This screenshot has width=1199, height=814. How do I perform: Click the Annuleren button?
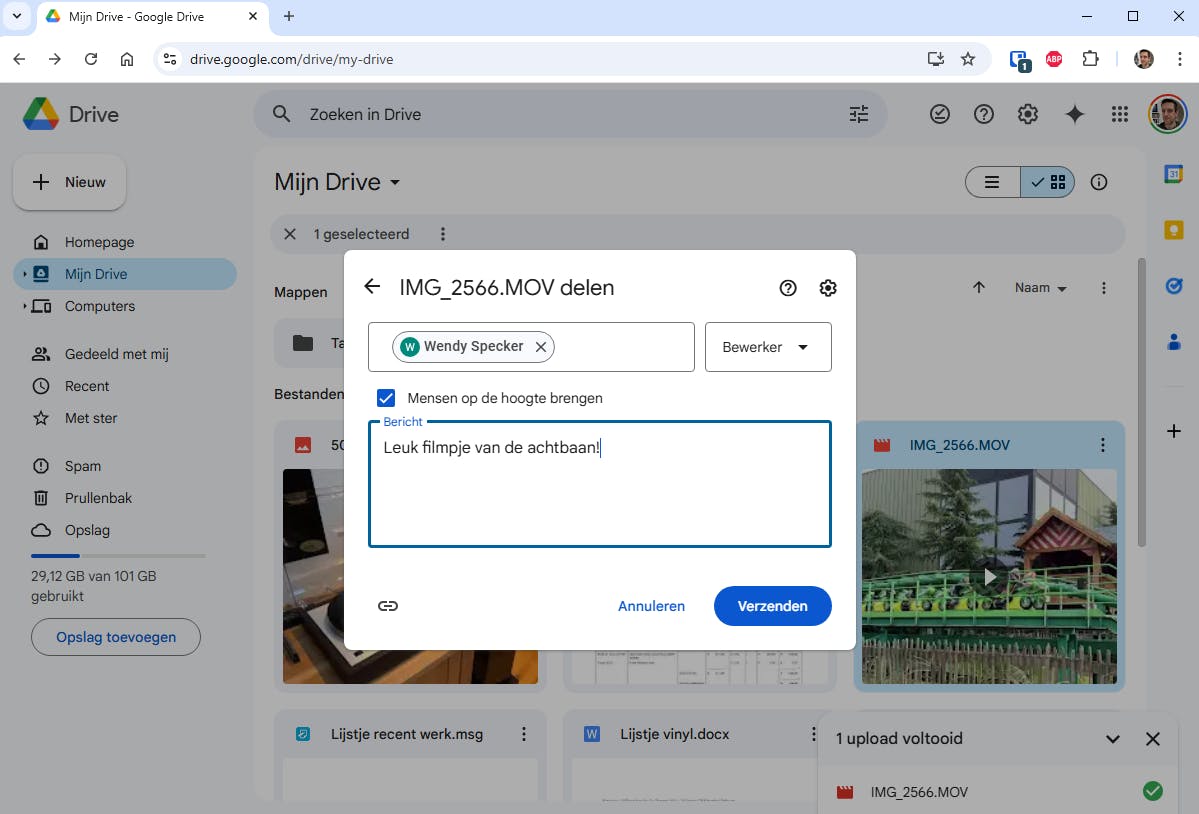click(x=651, y=606)
